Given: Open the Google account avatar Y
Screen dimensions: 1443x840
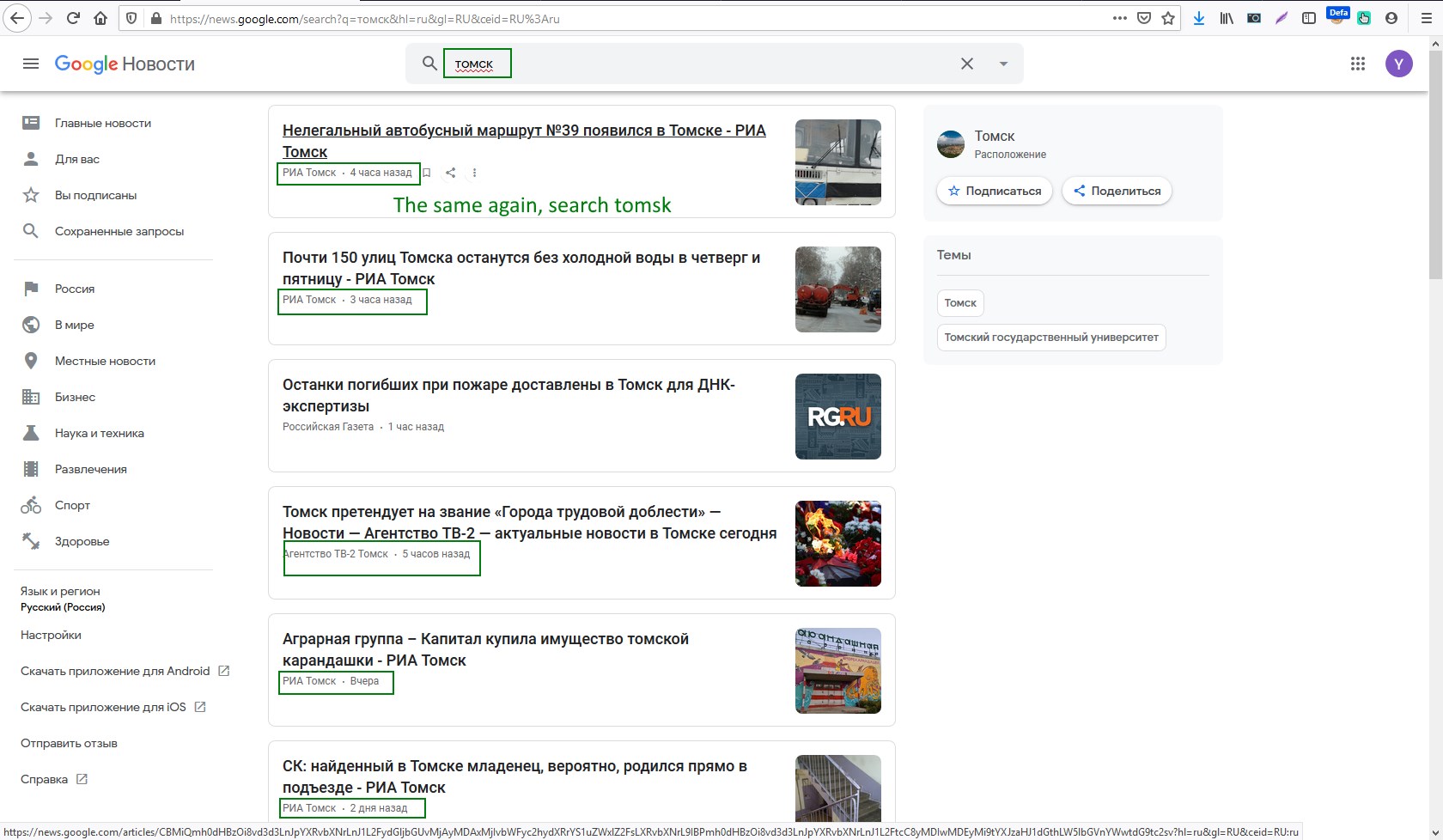Looking at the screenshot, I should point(1399,64).
